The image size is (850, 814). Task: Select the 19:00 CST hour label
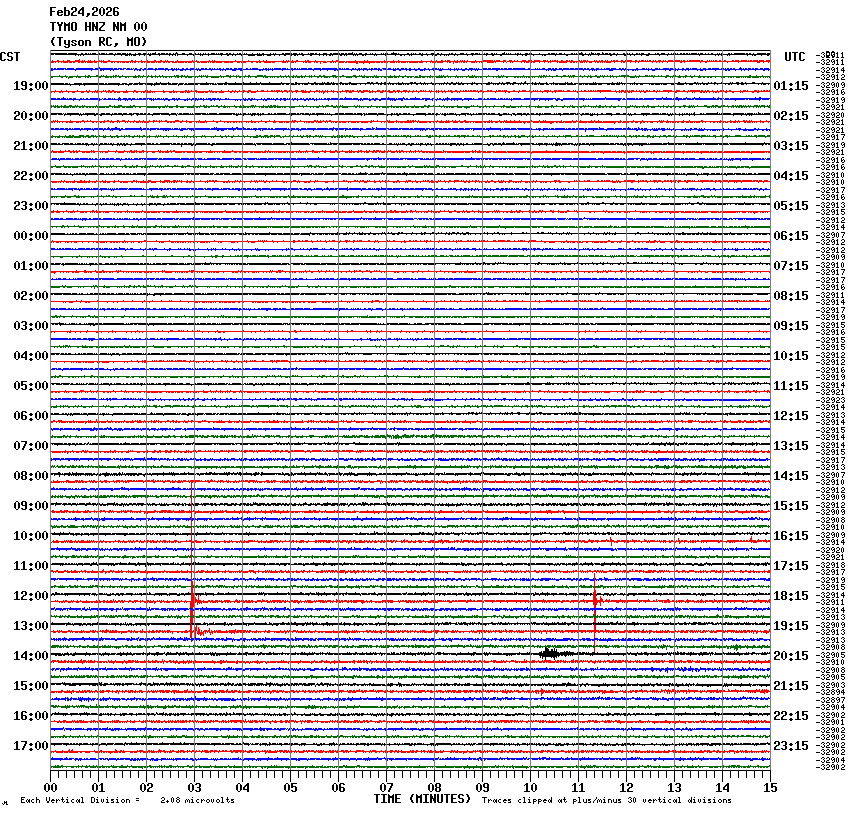(x=31, y=86)
